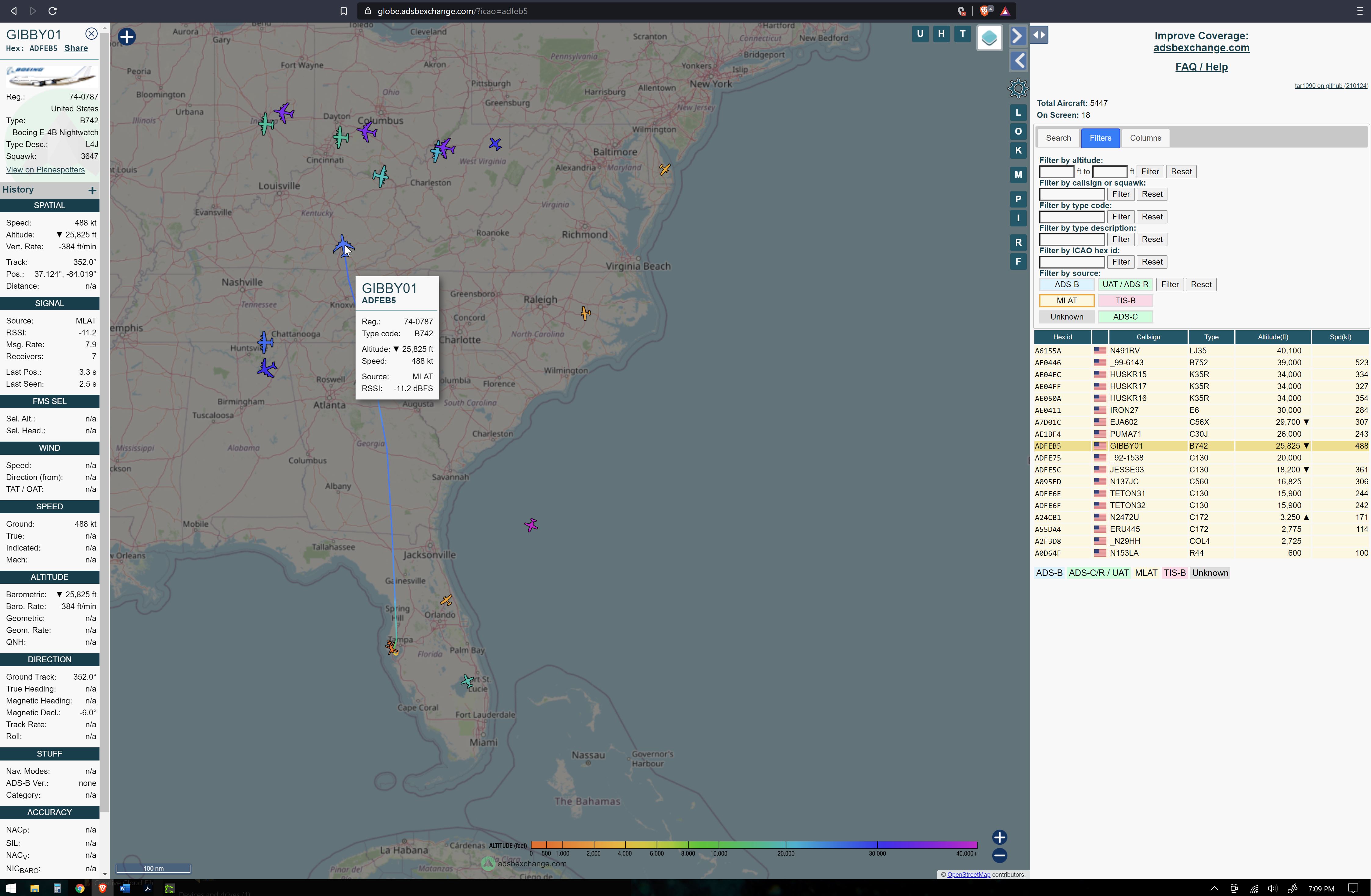The width and height of the screenshot is (1371, 896).
Task: Zoom out with the map minus button
Action: [x=1000, y=856]
